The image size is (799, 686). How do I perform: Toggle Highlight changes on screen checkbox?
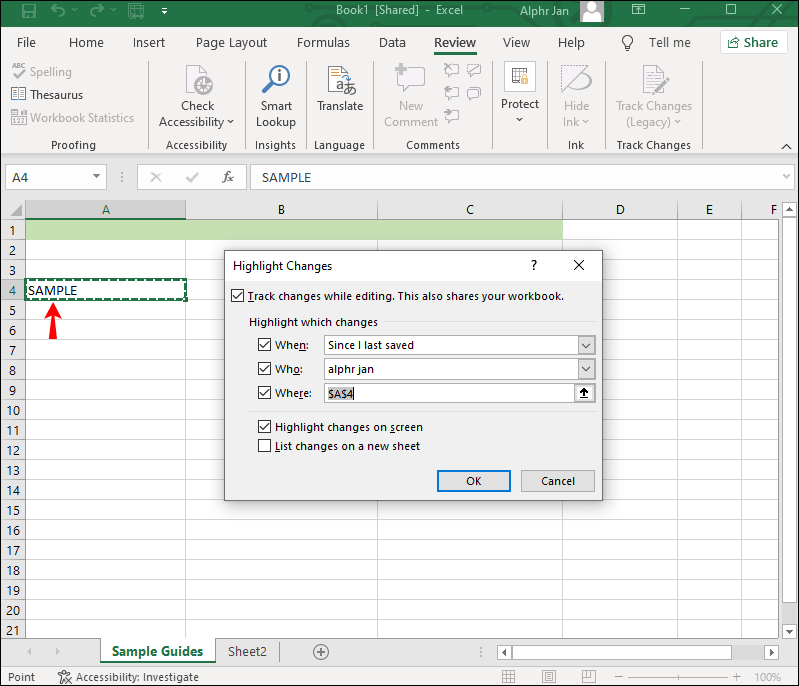click(x=264, y=427)
